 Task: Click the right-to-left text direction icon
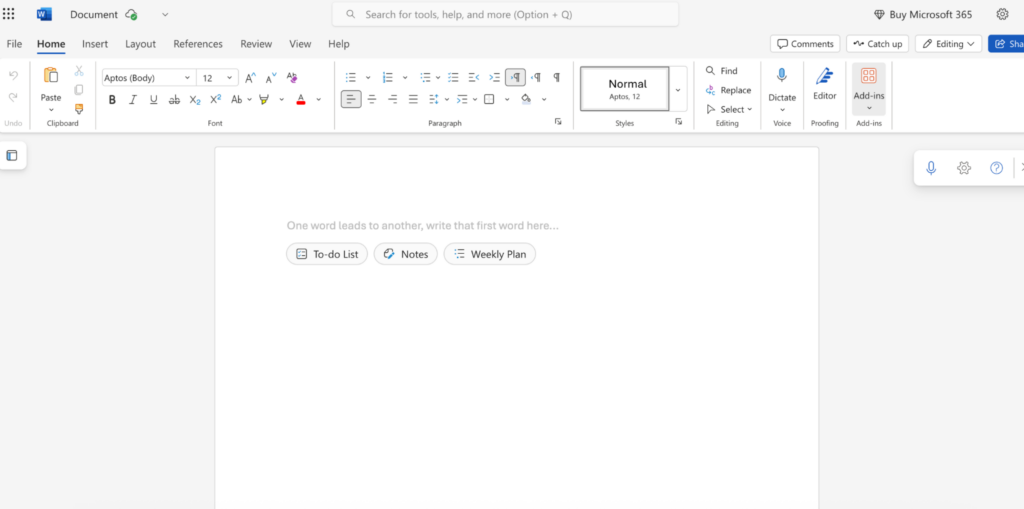click(536, 78)
